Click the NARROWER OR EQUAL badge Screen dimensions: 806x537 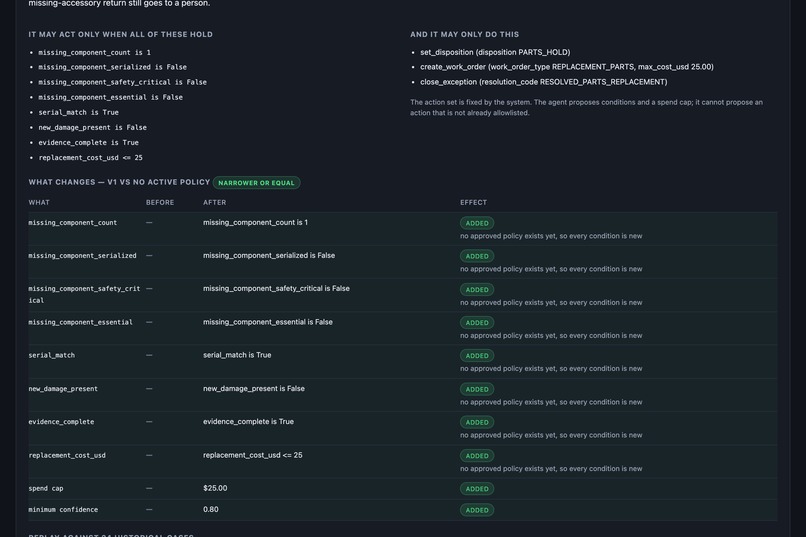pos(257,183)
